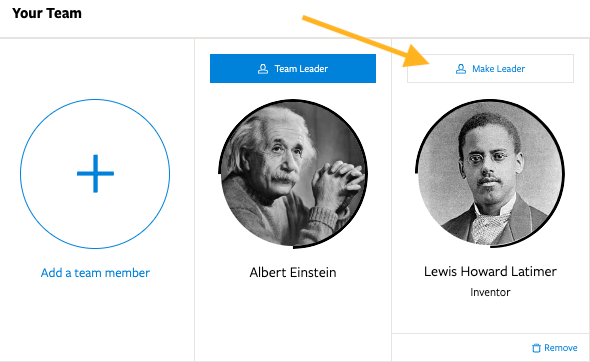Click the footer strip left of Remove
The height and width of the screenshot is (362, 590).
tap(461, 348)
